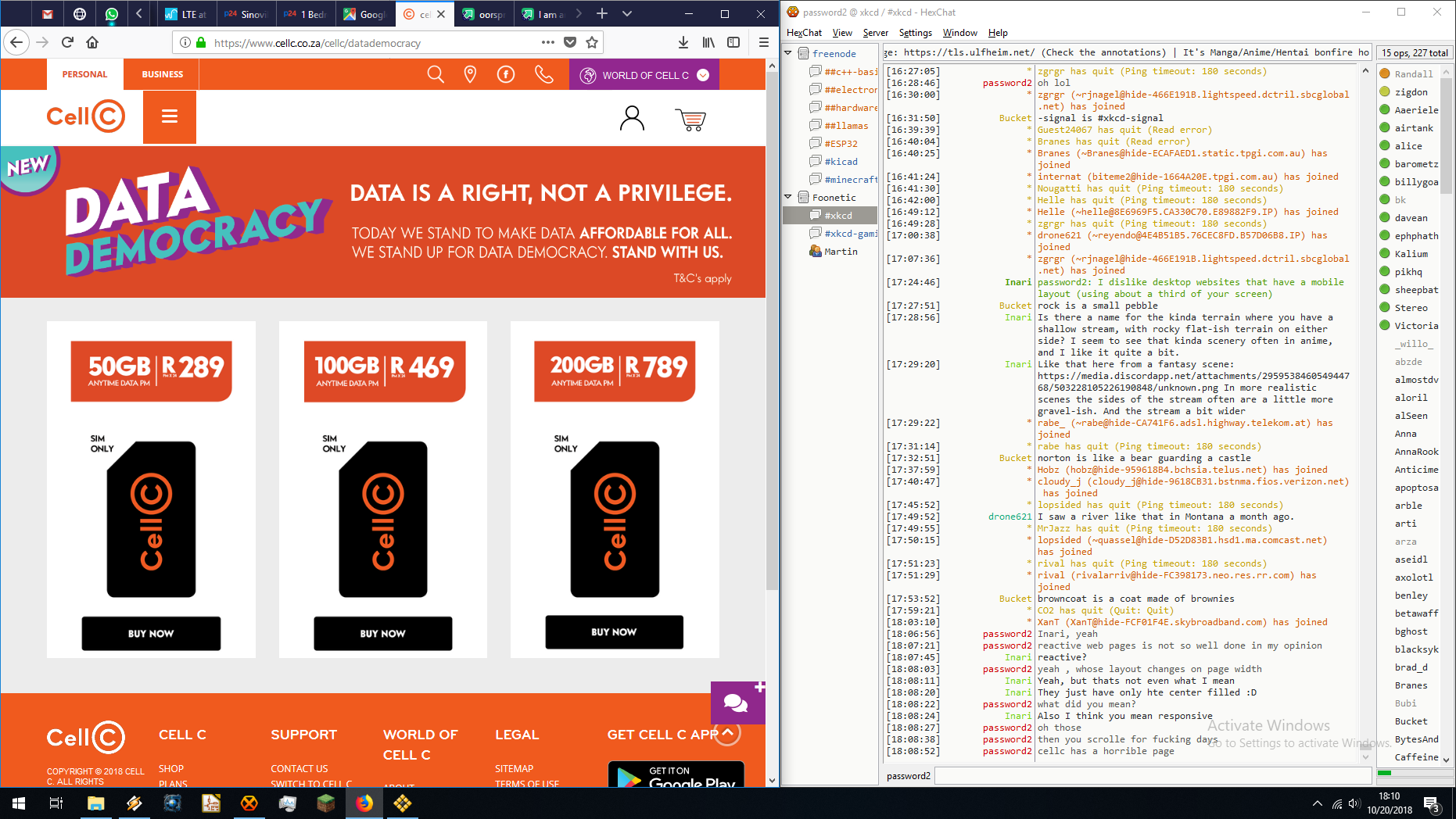Image resolution: width=1456 pixels, height=819 pixels.
Task: Select the Business tab on Cell C
Action: pyautogui.click(x=163, y=74)
